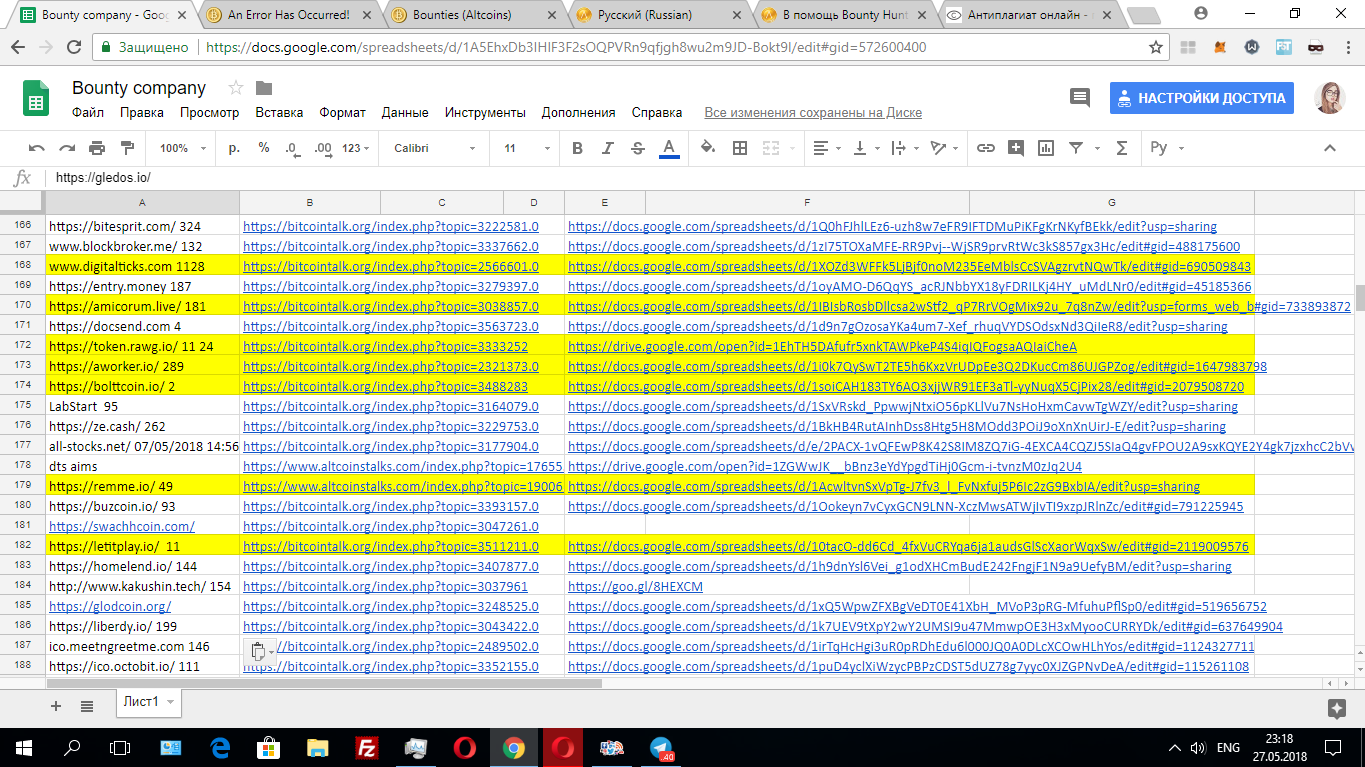Apply percent format to cell
The image size is (1365, 767).
[264, 148]
